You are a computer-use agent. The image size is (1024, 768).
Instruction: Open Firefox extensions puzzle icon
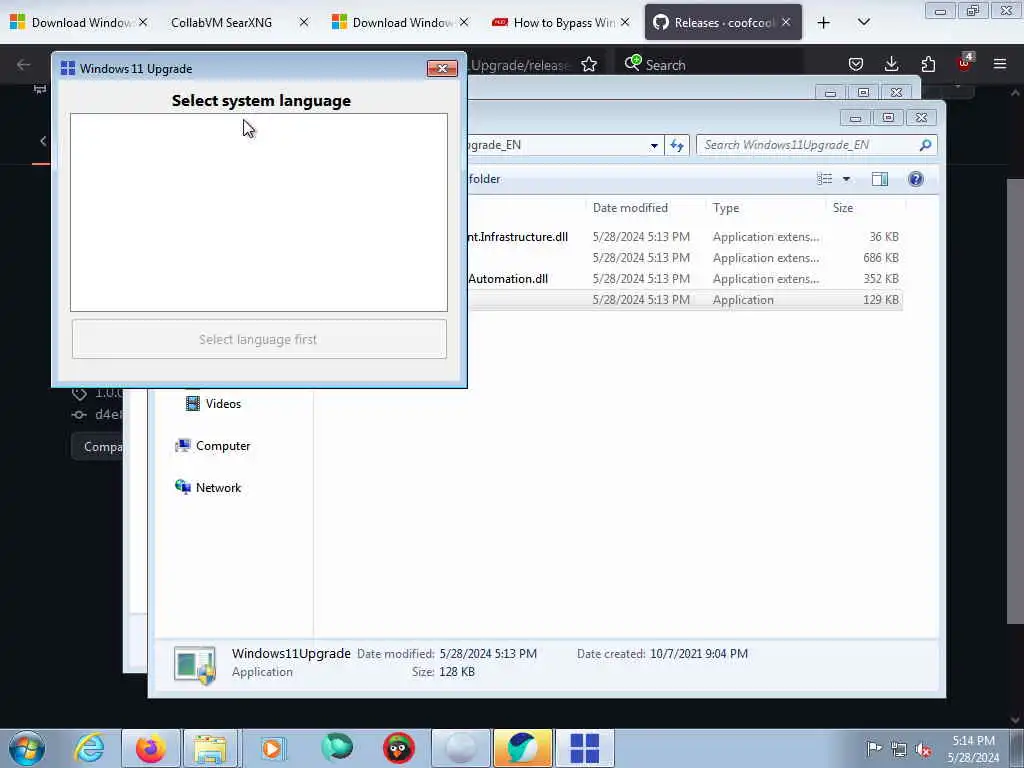click(928, 64)
